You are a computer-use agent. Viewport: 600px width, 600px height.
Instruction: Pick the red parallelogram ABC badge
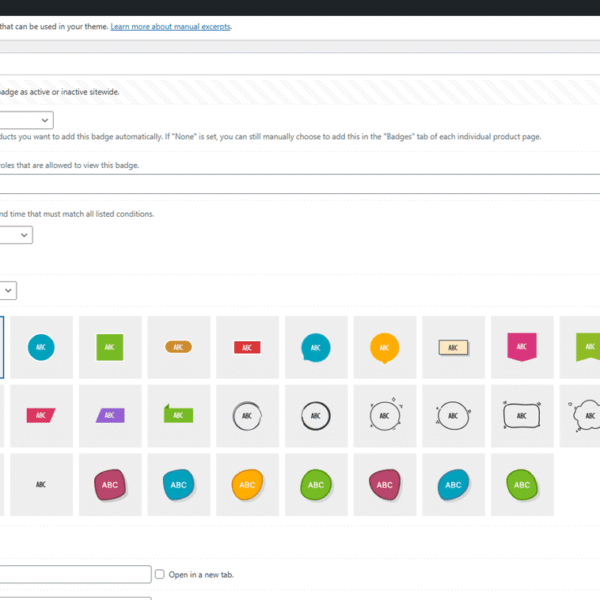point(41,415)
